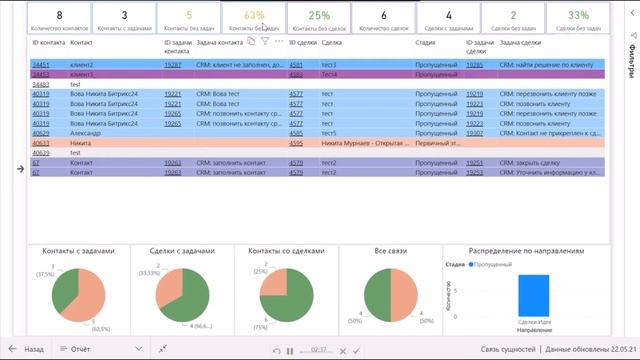Image resolution: width=640 pixels, height=360 pixels.
Task: Open deal task ID link 19285
Action: pyautogui.click(x=475, y=64)
